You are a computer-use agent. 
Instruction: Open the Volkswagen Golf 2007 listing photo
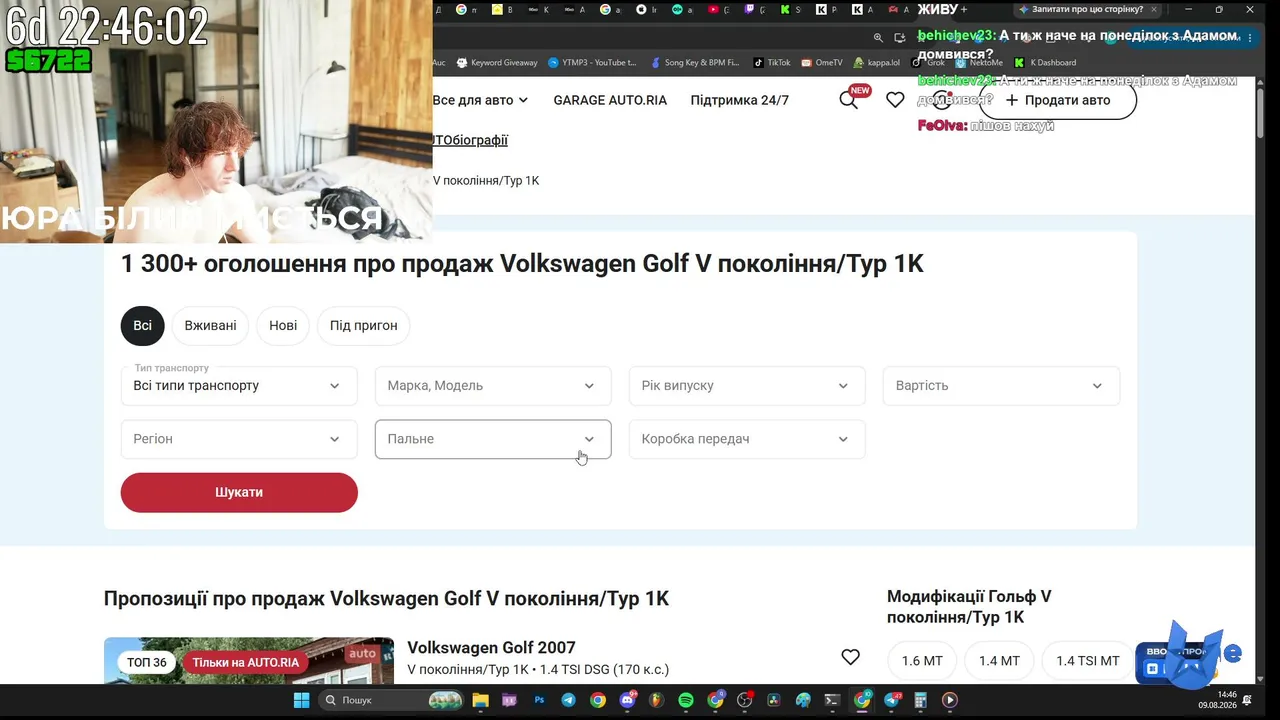[249, 661]
